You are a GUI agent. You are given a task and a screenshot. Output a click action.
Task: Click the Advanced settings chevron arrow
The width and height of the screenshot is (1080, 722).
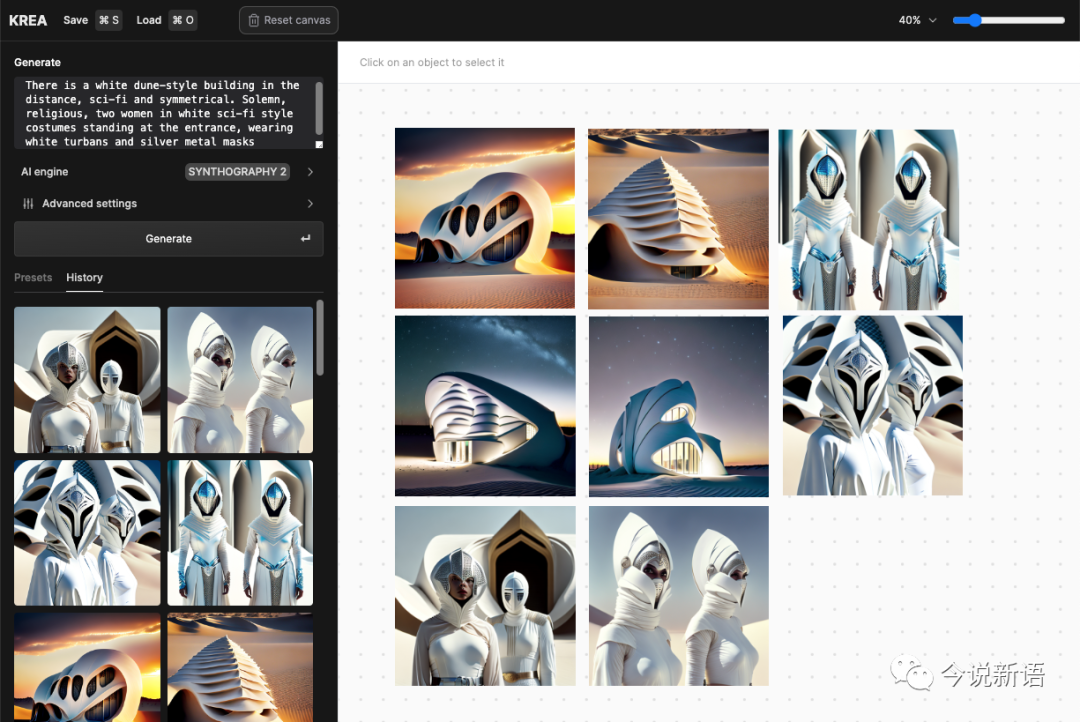pyautogui.click(x=310, y=203)
